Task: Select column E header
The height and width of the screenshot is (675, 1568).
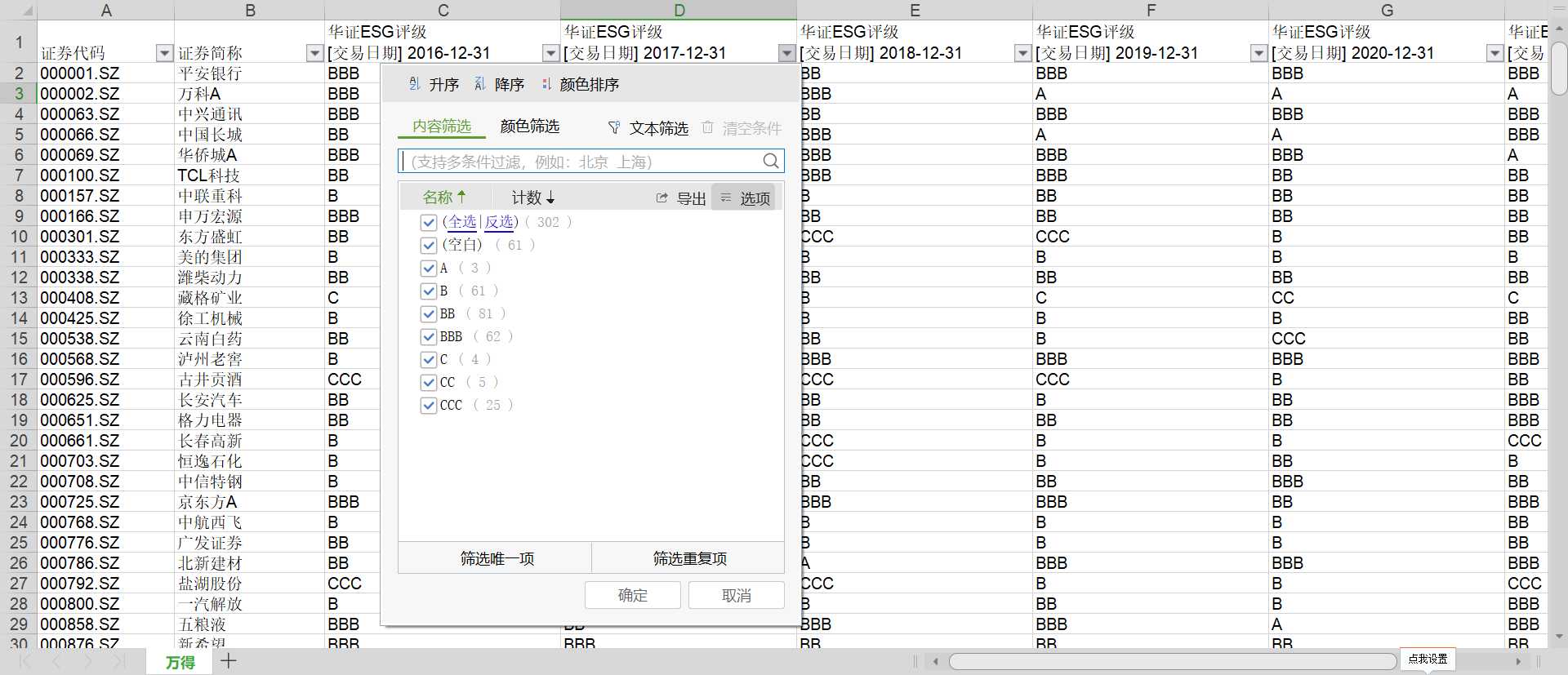Action: coord(915,10)
